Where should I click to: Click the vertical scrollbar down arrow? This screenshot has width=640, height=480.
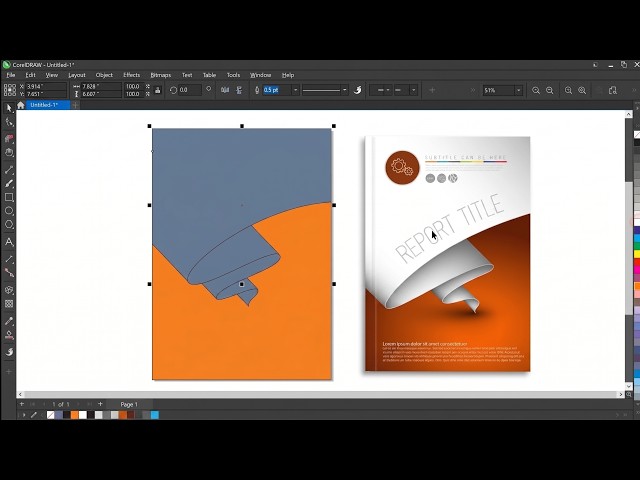(x=629, y=386)
